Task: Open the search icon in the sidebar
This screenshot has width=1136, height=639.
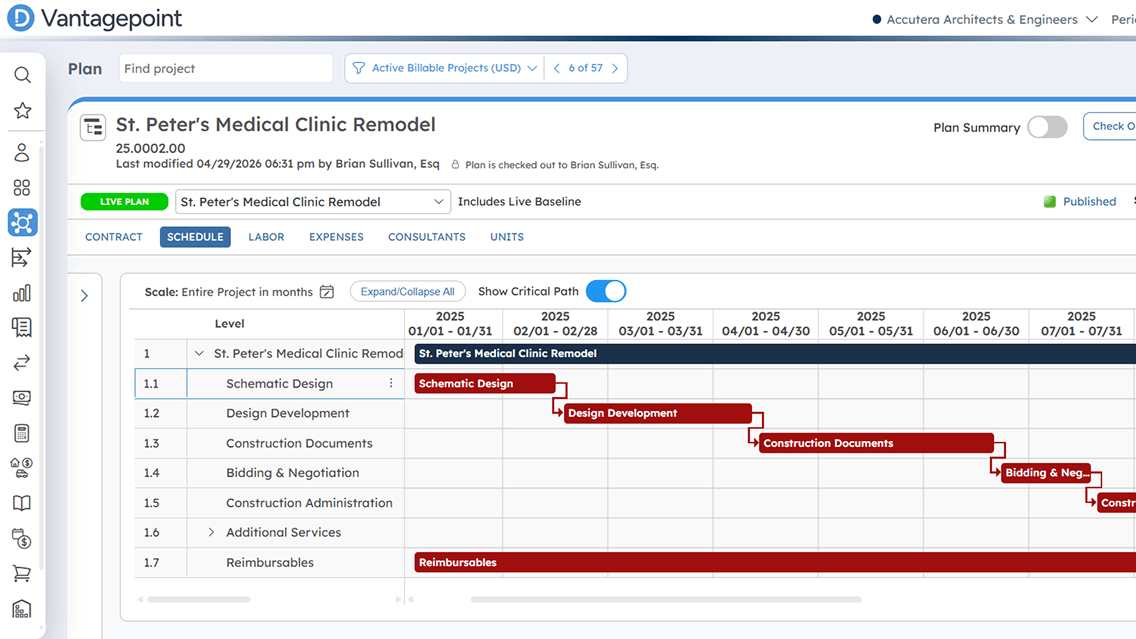Action: point(22,75)
